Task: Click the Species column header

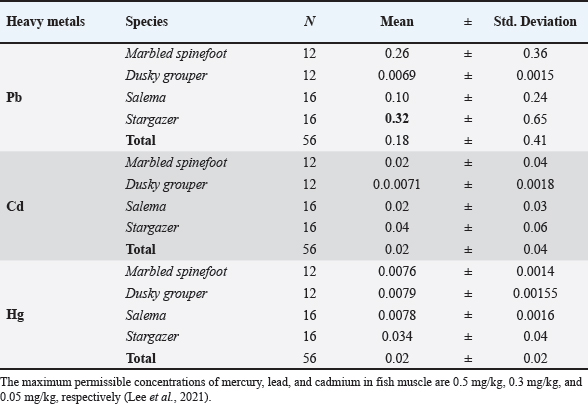Action: 147,21
